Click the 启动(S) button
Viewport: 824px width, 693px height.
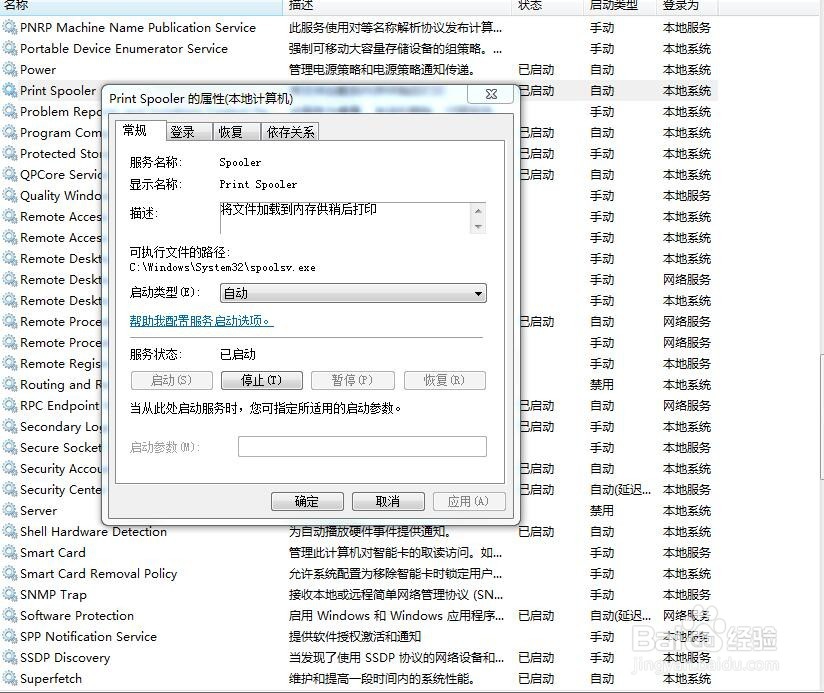171,380
